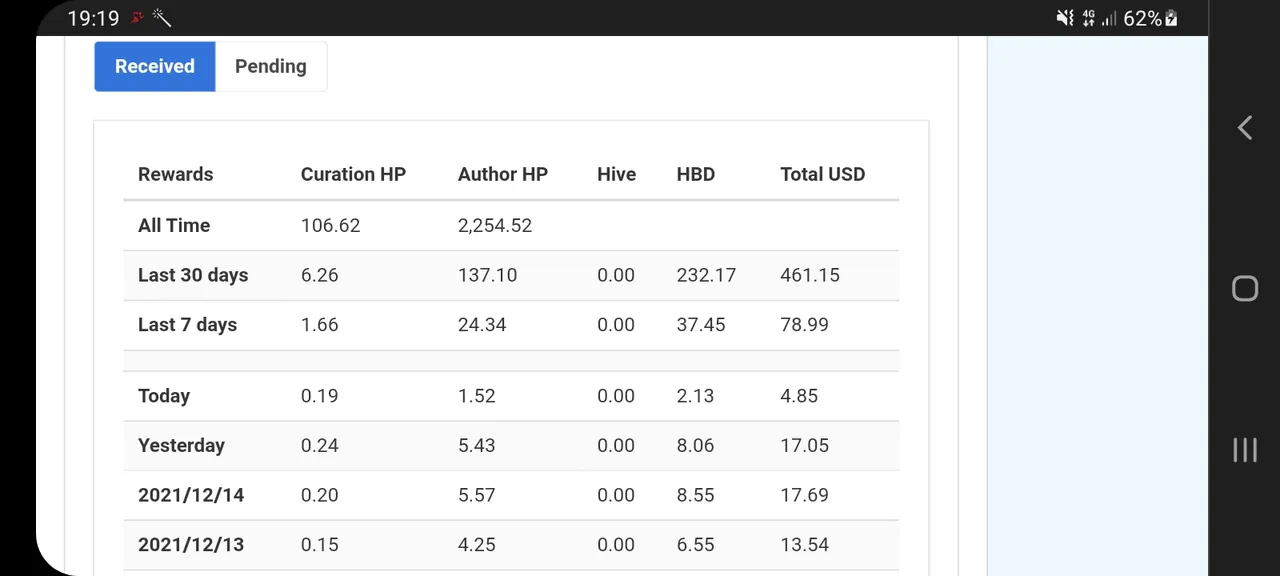Select the All Time rewards row label

point(174,225)
